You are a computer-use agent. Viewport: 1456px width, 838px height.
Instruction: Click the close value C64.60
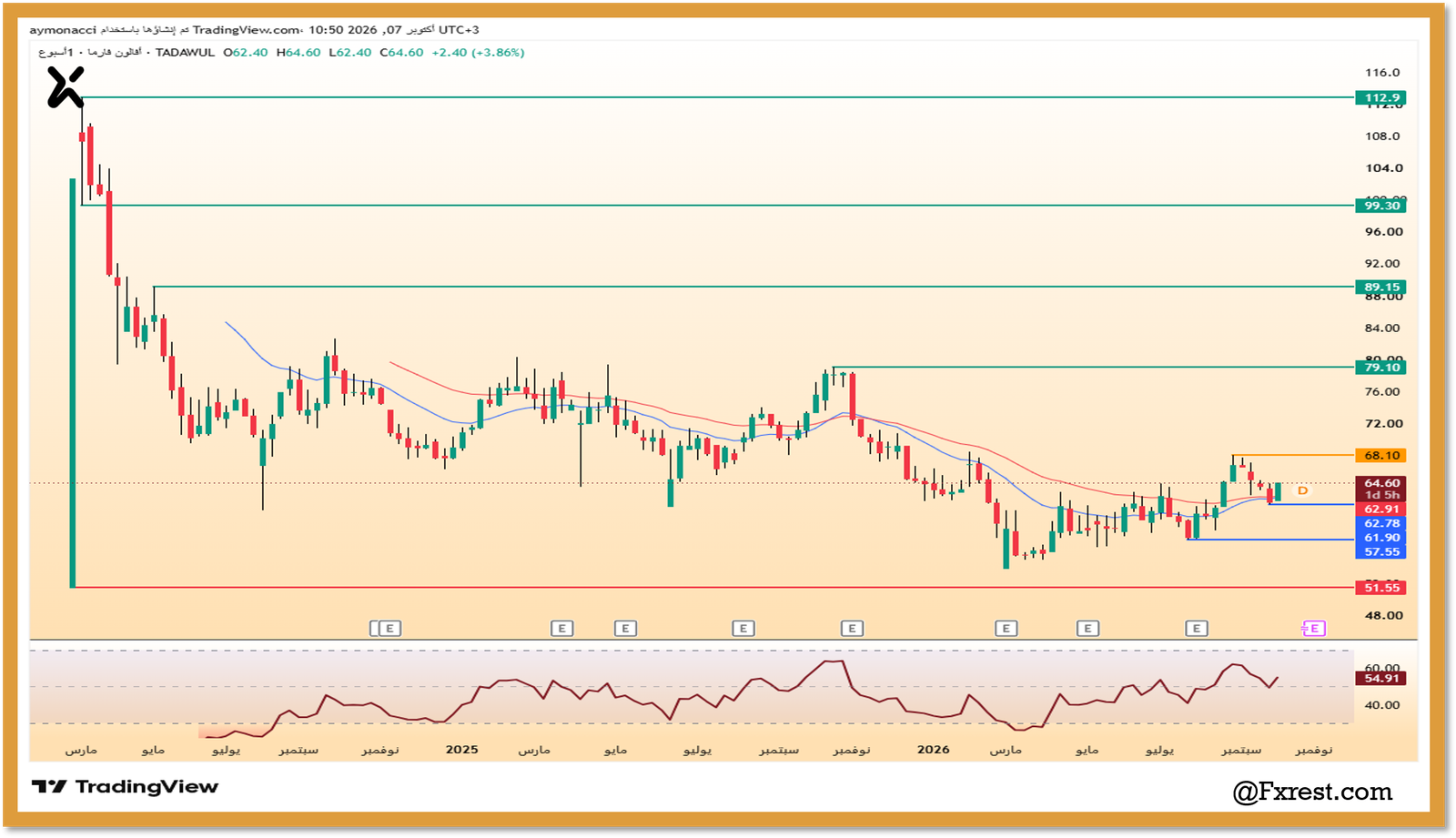pyautogui.click(x=401, y=53)
